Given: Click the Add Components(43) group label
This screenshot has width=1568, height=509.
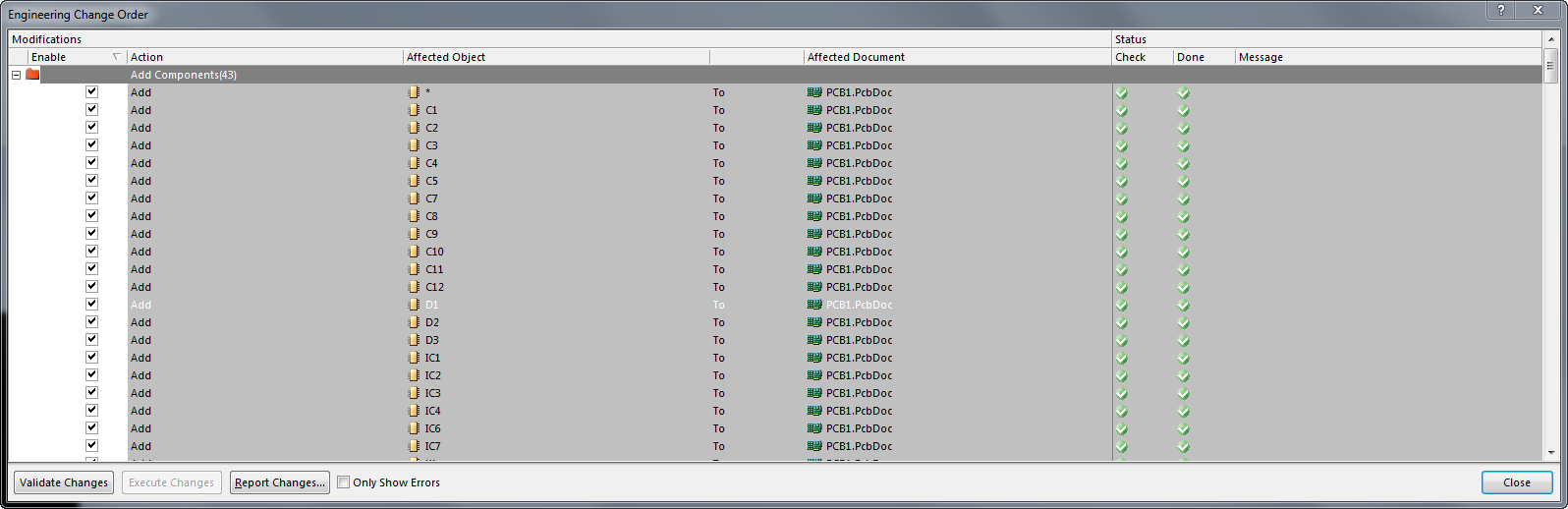Looking at the screenshot, I should click(x=184, y=75).
